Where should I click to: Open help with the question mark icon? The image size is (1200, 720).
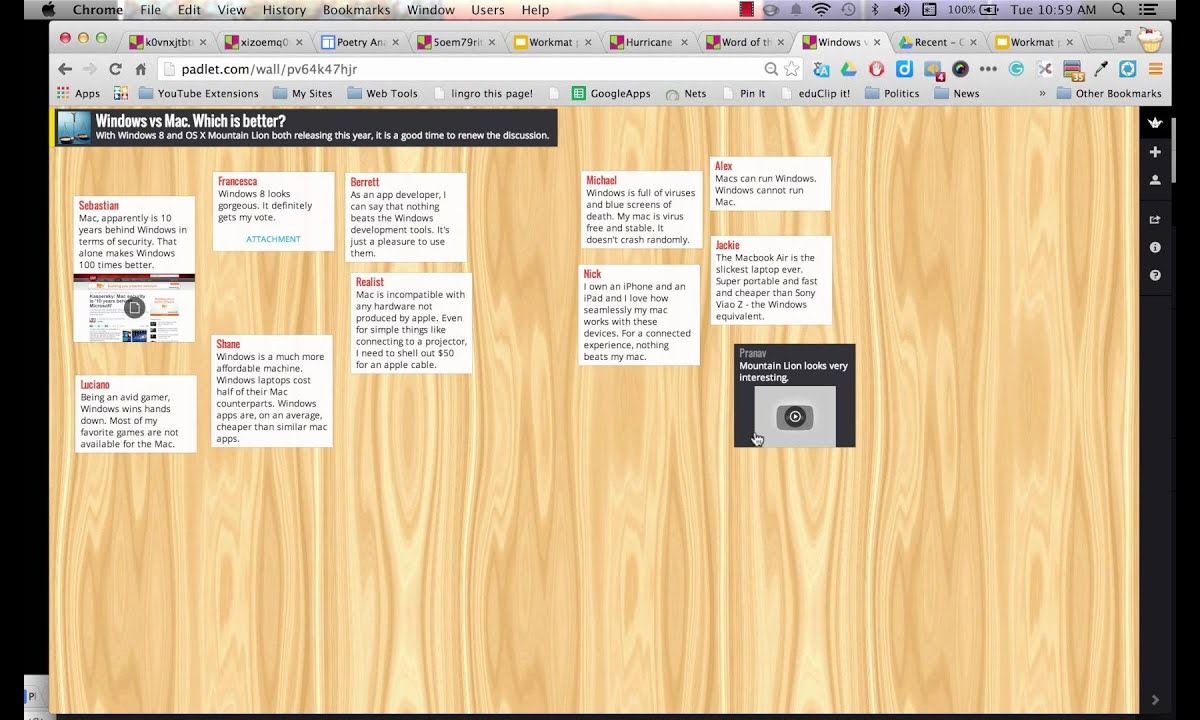(1155, 275)
